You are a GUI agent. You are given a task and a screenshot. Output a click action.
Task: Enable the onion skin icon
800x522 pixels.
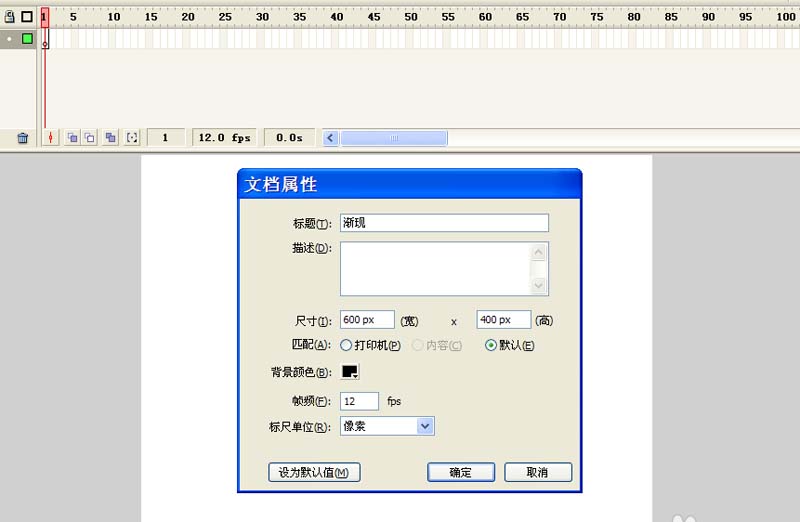(72, 138)
